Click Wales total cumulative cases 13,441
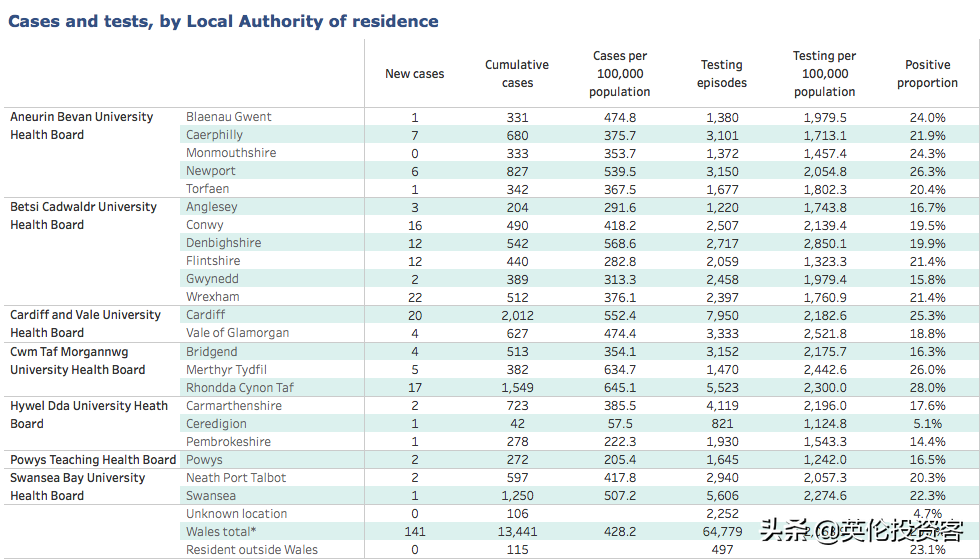 518,532
